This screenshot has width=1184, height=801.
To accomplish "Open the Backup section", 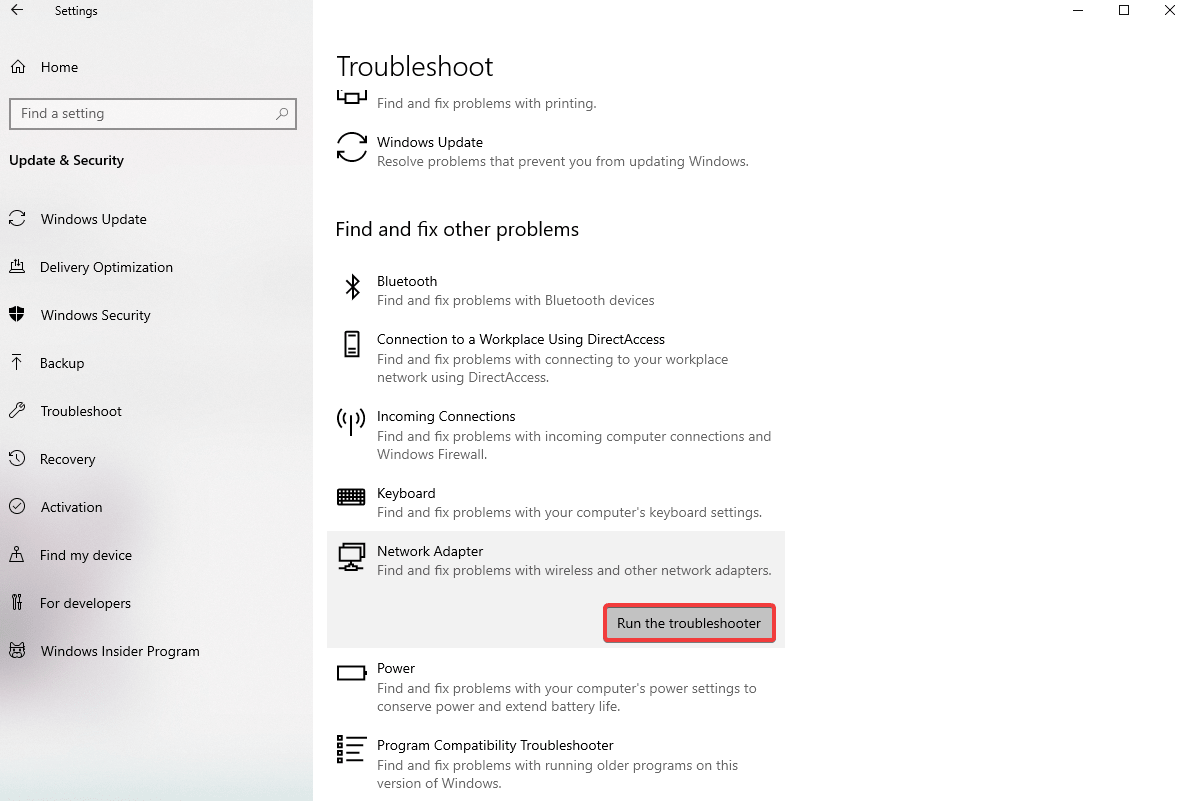I will click(62, 363).
